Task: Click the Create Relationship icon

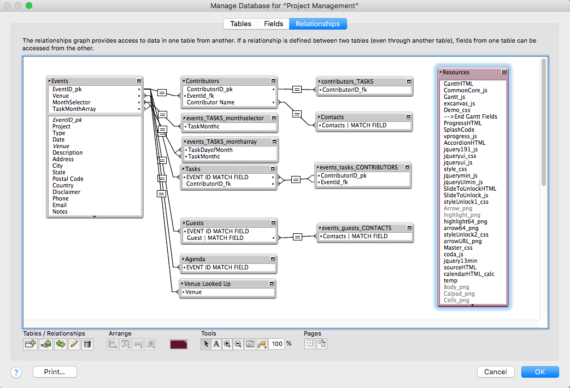Action: (46, 344)
